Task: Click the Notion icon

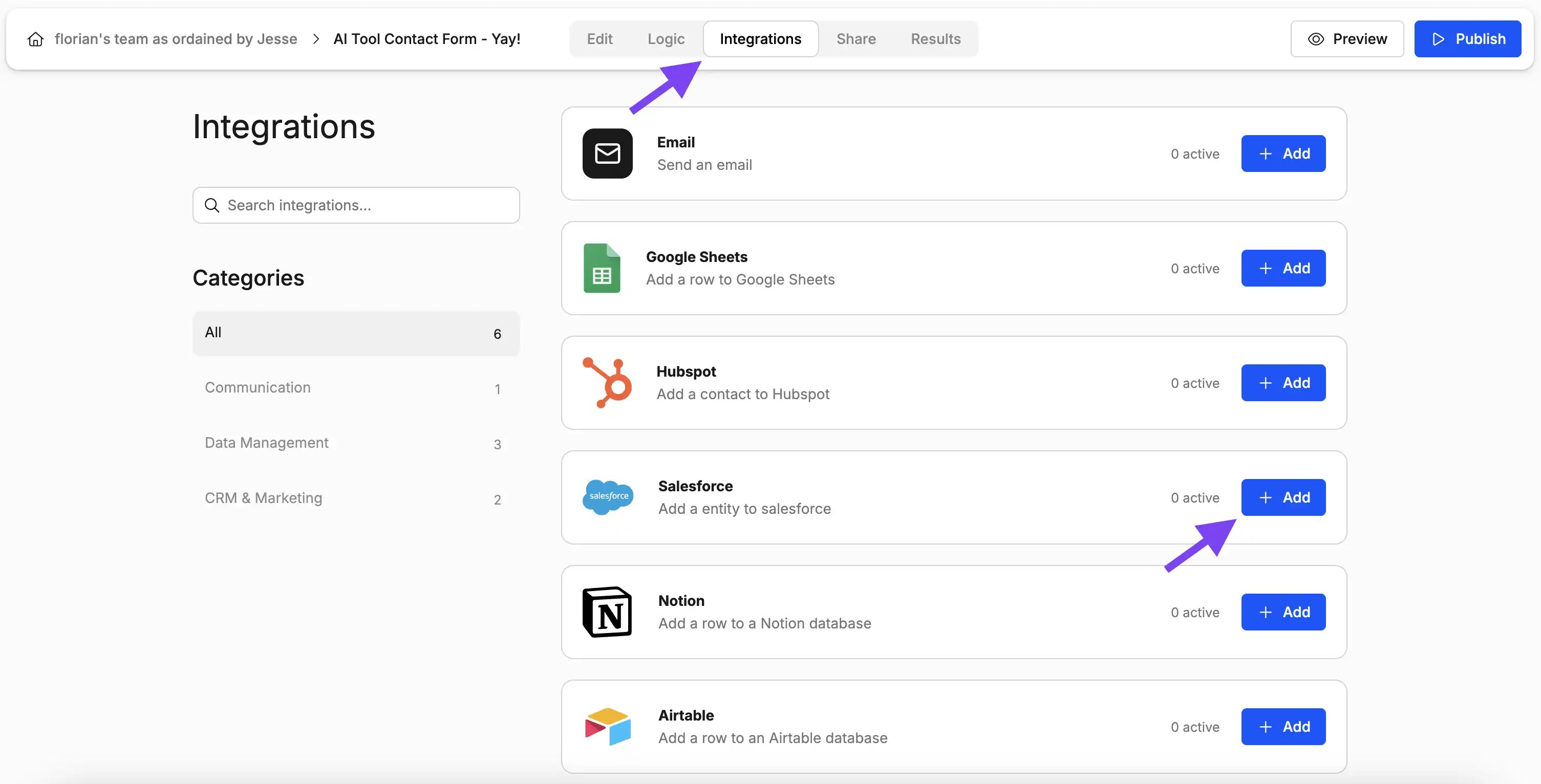Action: [607, 612]
